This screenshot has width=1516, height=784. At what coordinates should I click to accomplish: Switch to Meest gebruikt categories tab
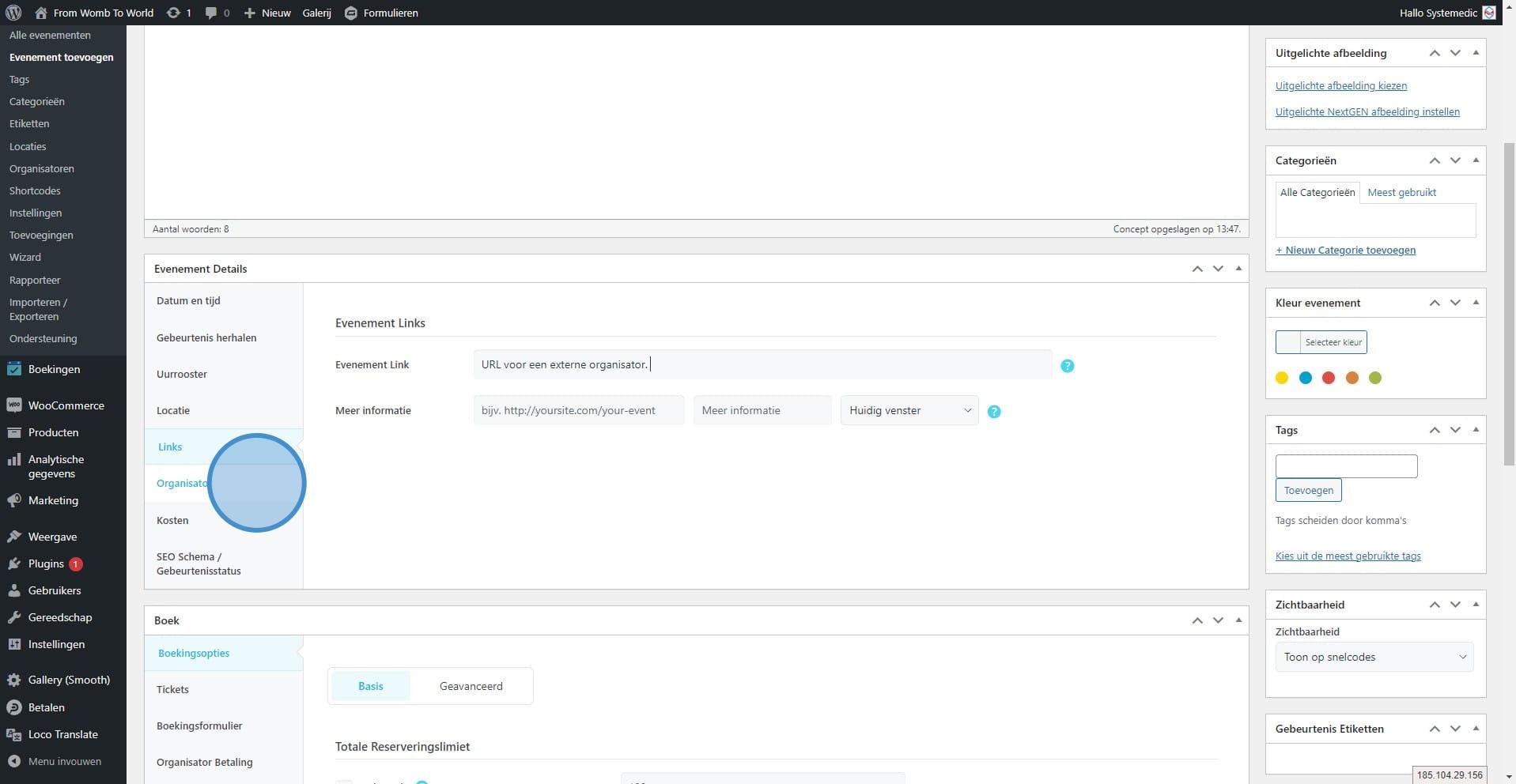[1401, 192]
